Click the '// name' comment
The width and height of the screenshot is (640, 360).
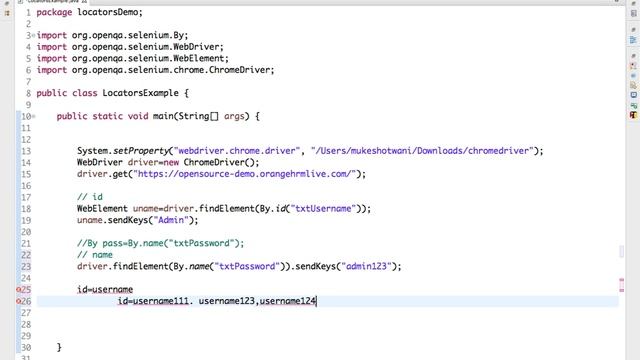[x=95, y=255]
